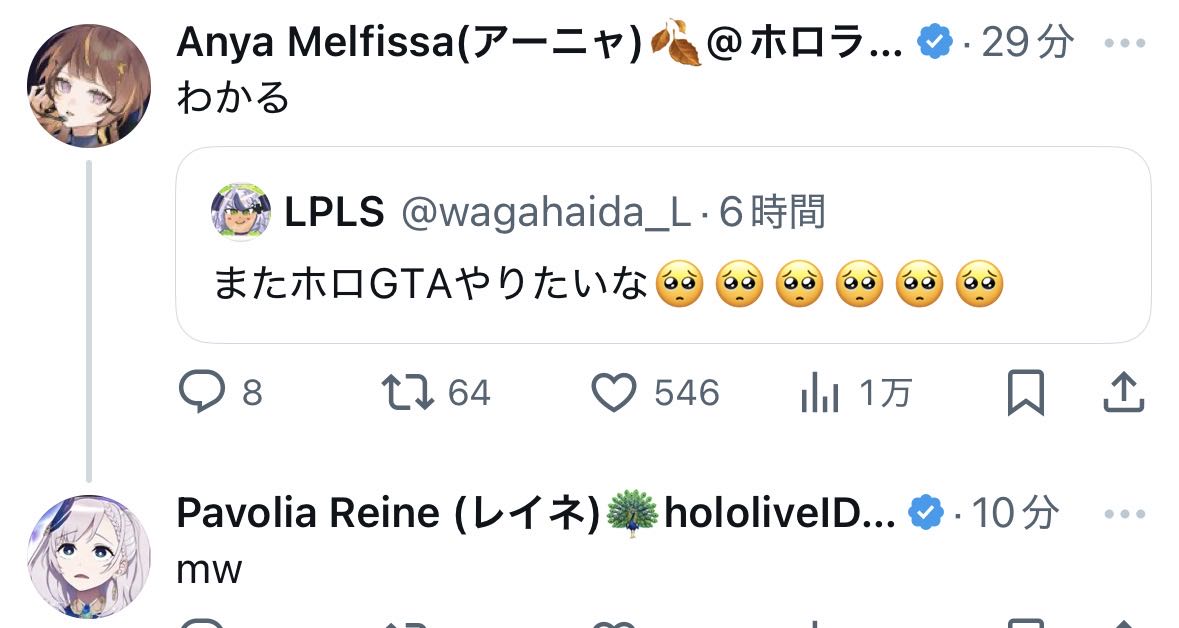Share Anya Melfissa's tweet via share icon
The image size is (1179, 628).
coord(1123,392)
